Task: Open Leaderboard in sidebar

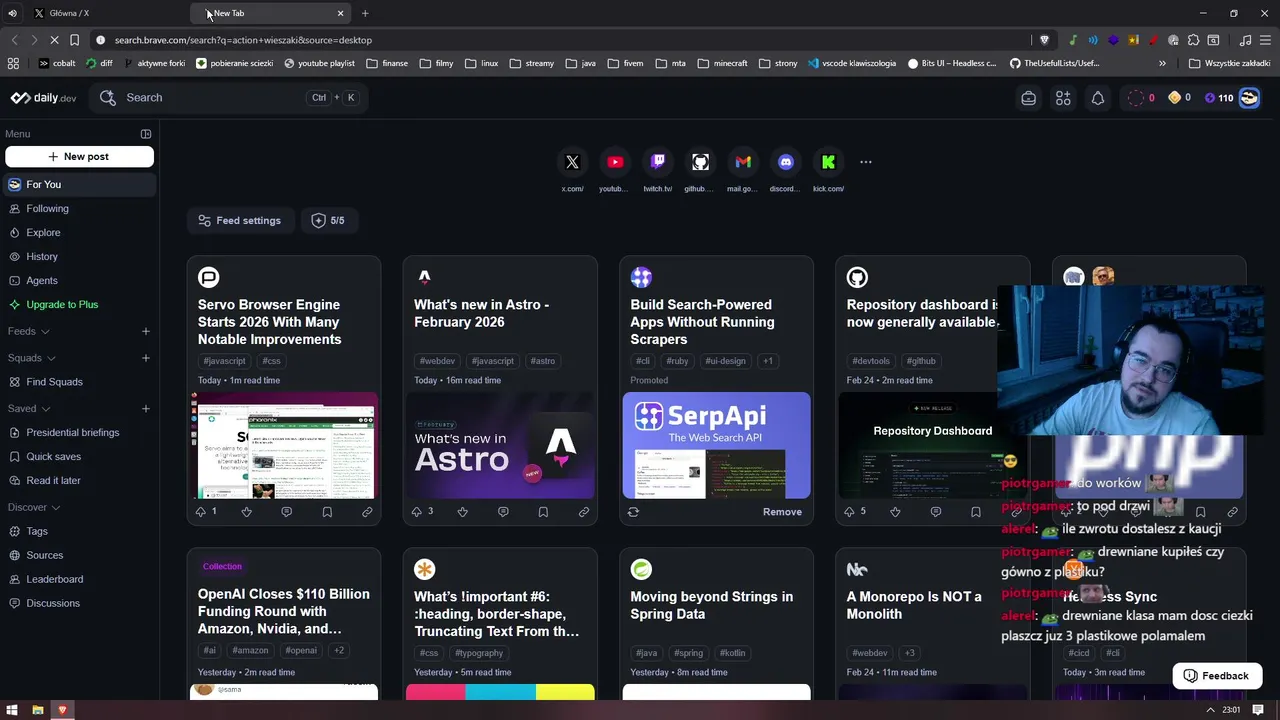Action: coord(79,580)
